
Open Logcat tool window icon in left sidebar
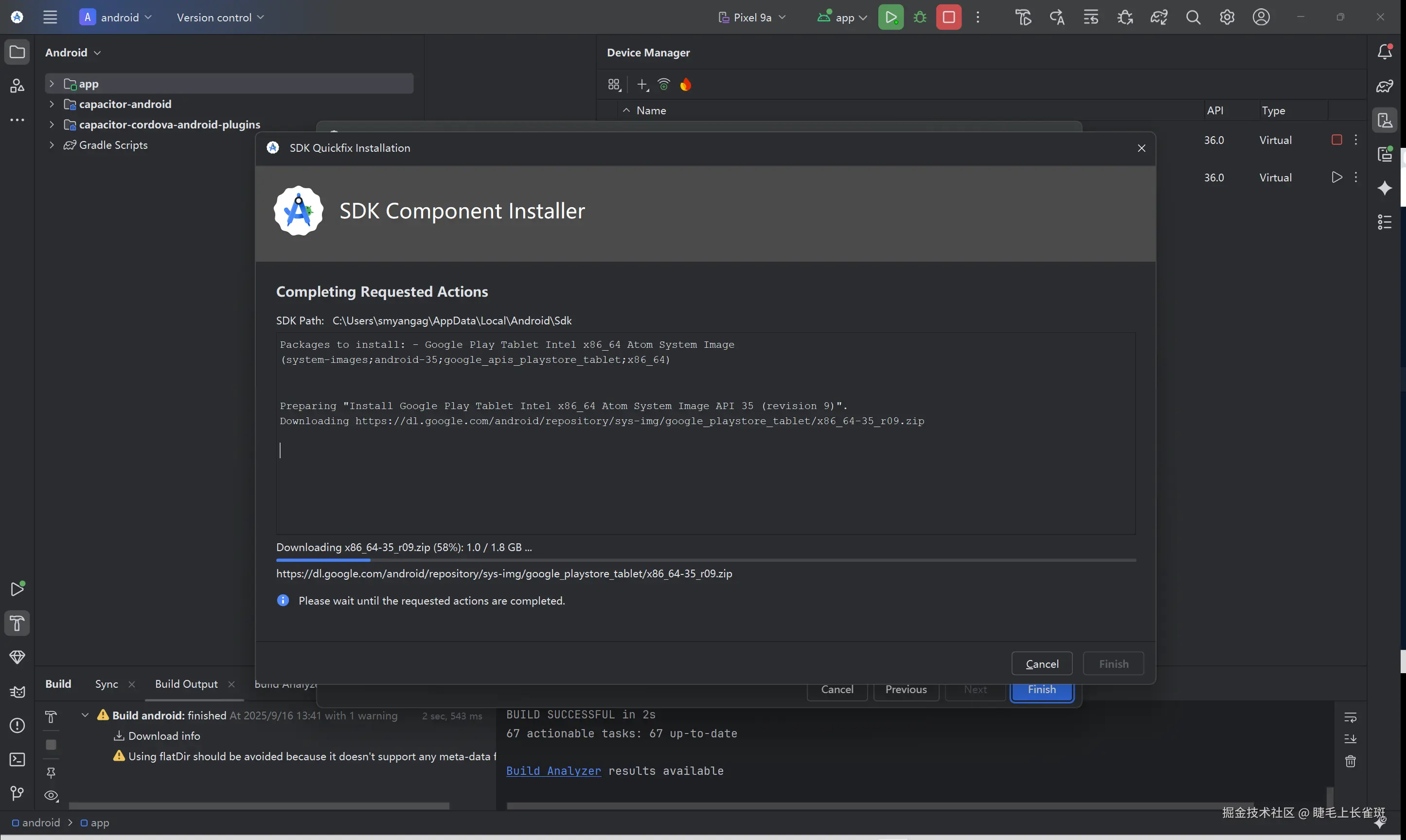click(17, 692)
